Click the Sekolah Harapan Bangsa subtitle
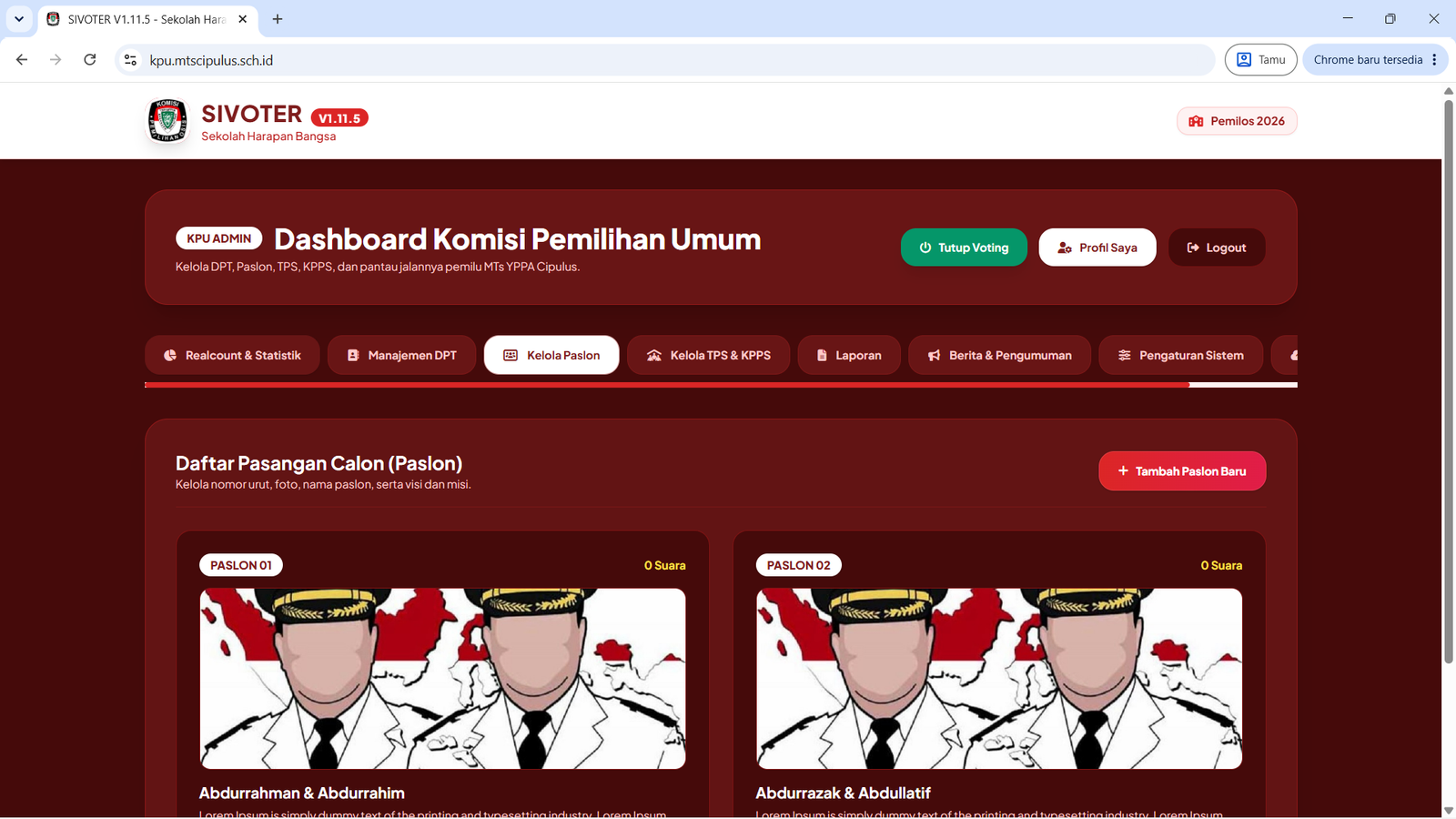1456x819 pixels. coord(268,136)
